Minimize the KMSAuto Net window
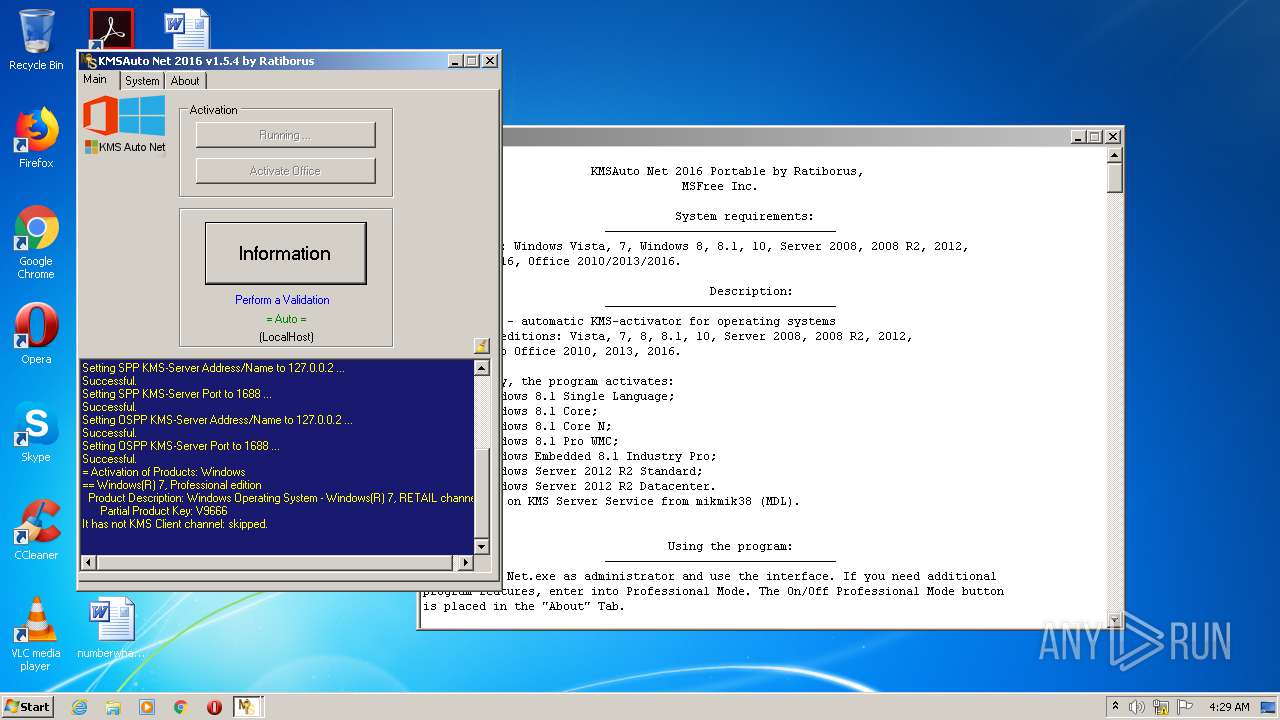Viewport: 1280px width, 720px height. point(455,61)
